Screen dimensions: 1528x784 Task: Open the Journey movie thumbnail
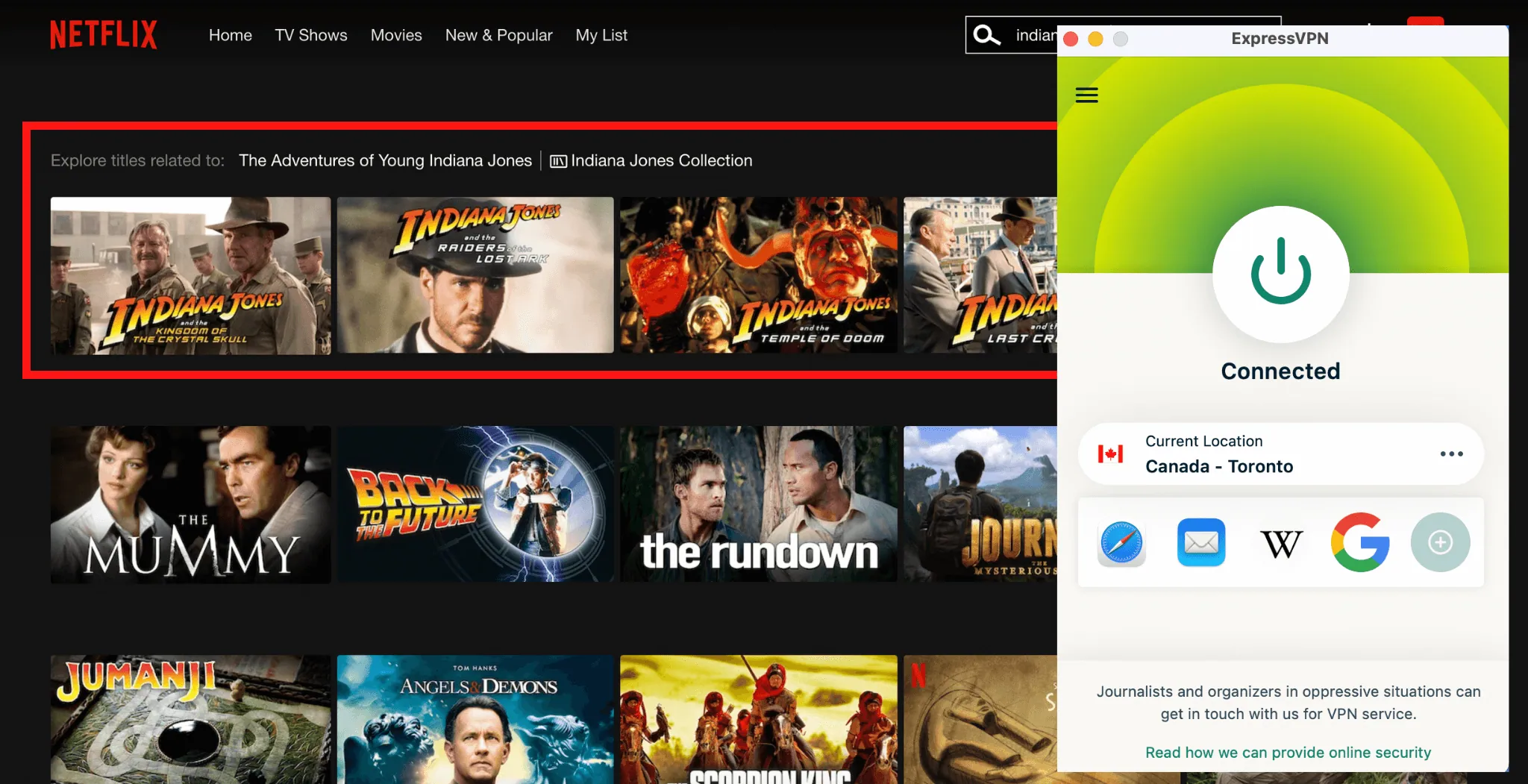tap(980, 504)
